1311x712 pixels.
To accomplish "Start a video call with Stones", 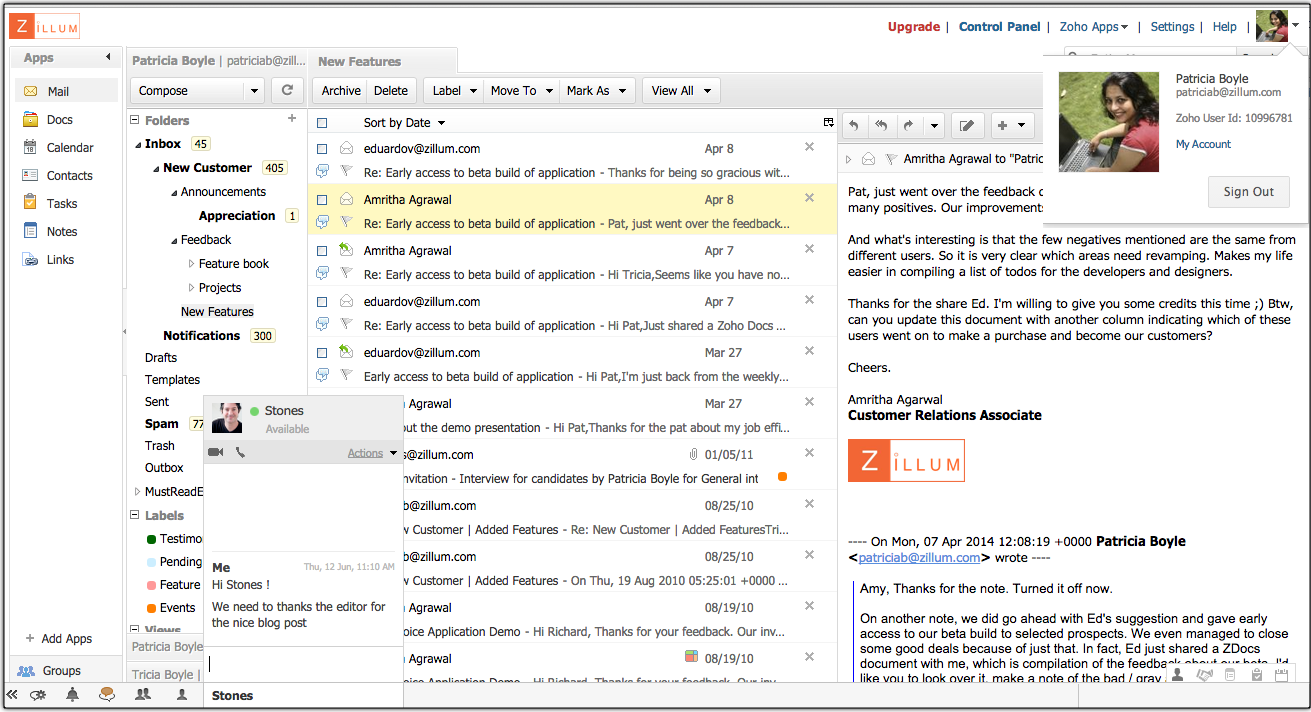I will click(215, 453).
